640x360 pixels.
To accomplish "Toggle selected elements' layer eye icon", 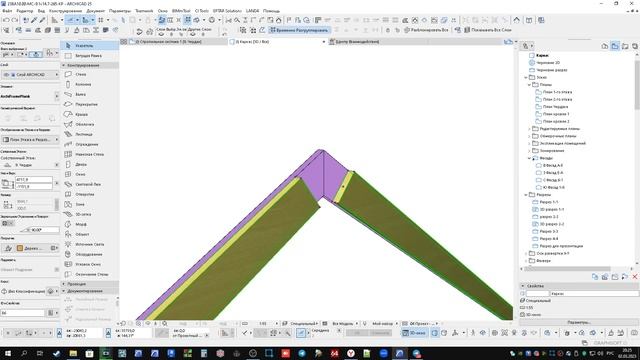I will tap(161, 34).
